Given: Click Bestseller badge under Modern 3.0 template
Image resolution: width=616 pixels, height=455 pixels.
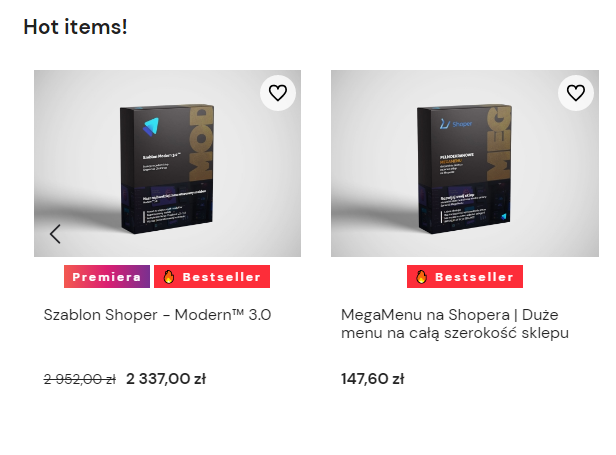Looking at the screenshot, I should tap(212, 277).
